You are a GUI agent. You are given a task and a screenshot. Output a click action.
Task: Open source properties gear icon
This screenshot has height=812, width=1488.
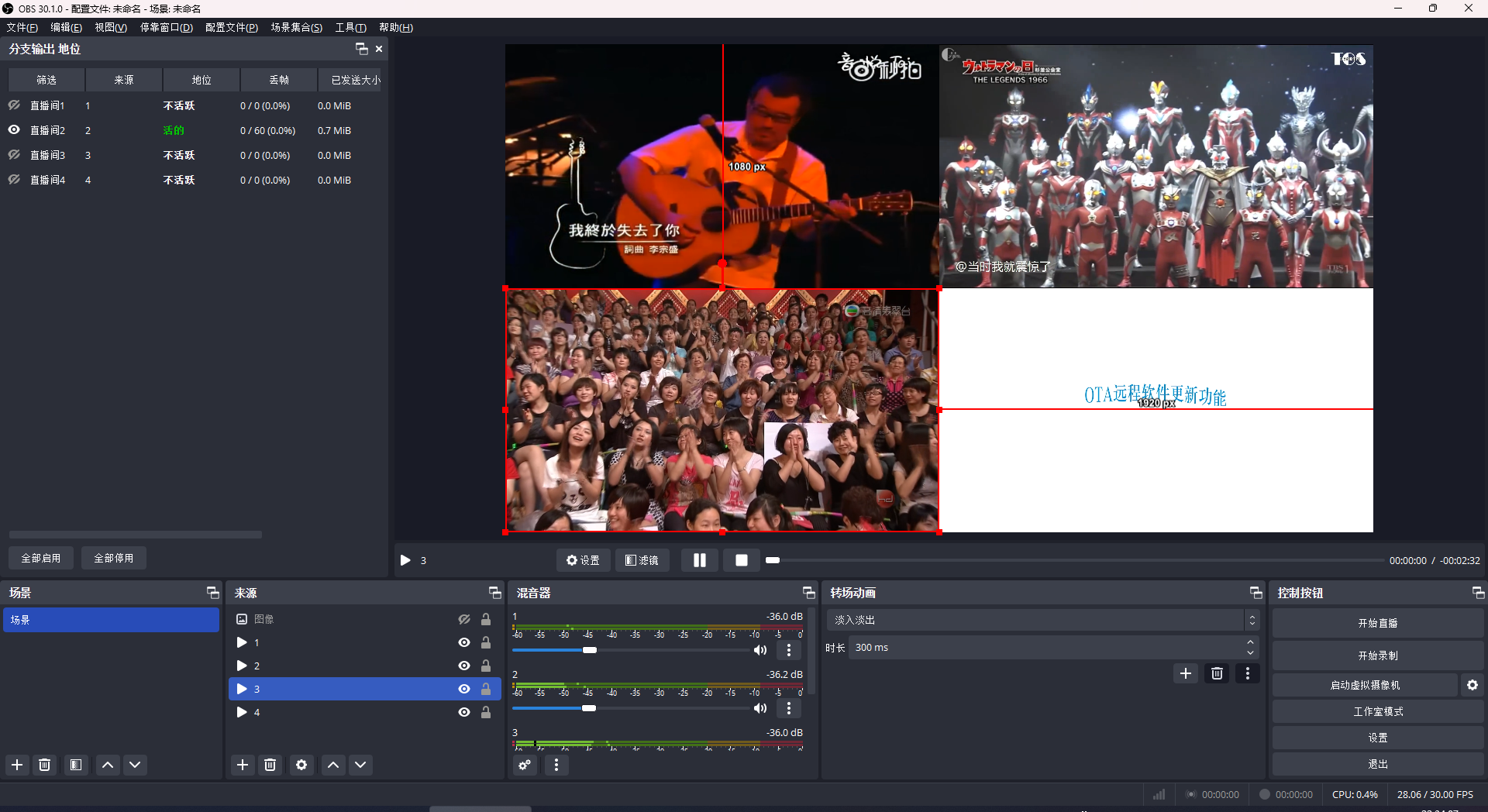[301, 765]
